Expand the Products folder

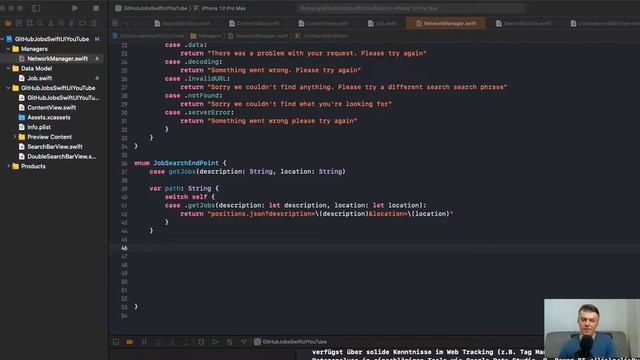8,167
